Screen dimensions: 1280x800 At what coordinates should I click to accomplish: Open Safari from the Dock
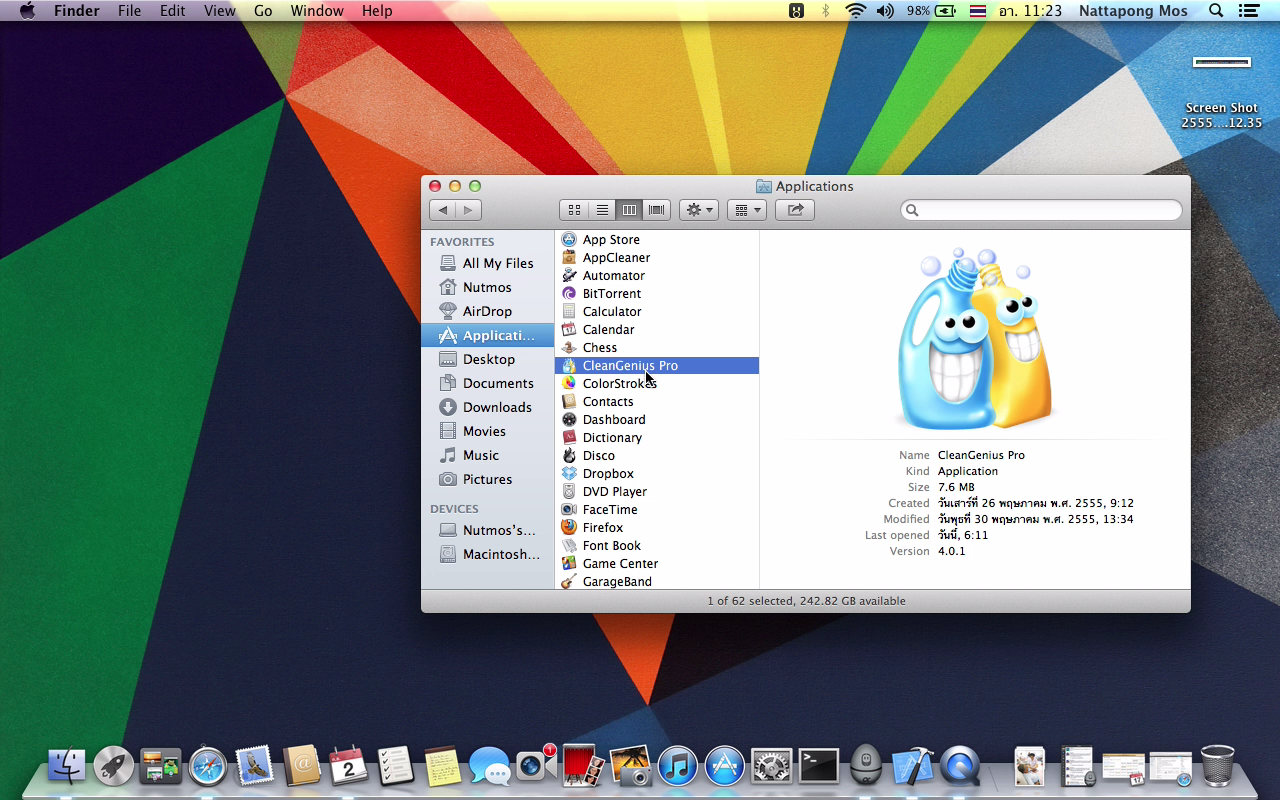click(x=208, y=767)
